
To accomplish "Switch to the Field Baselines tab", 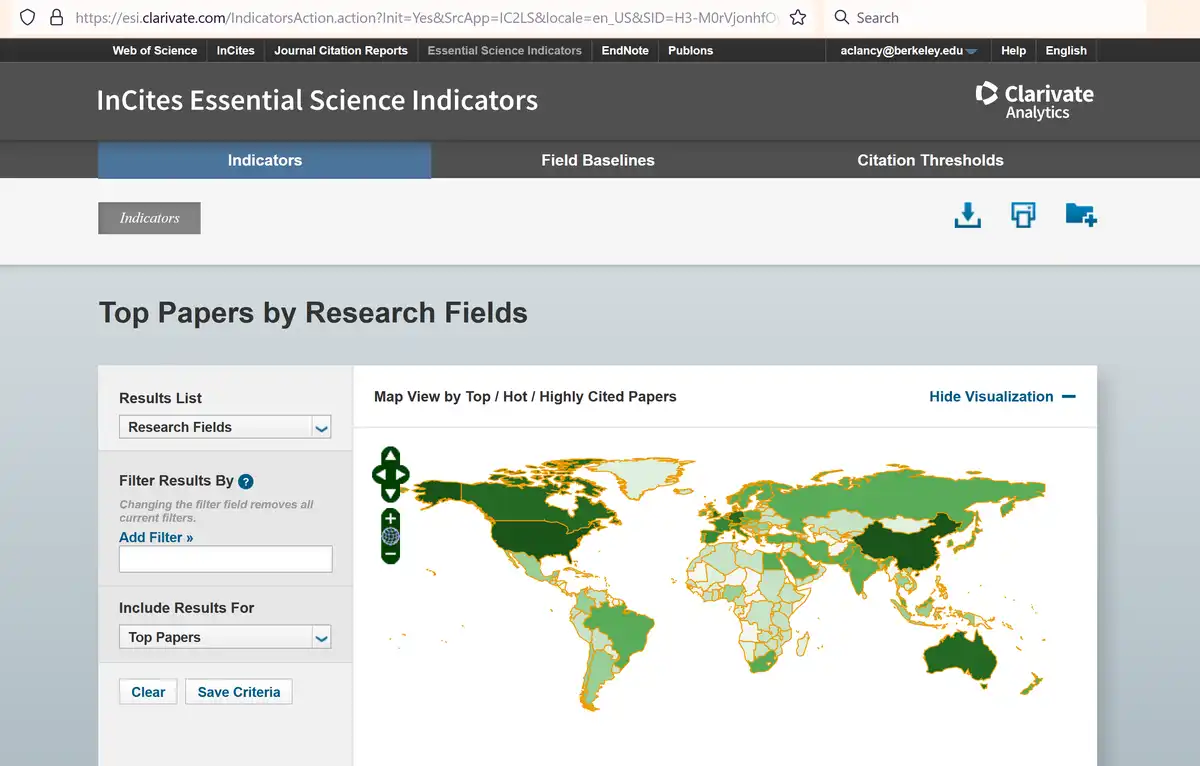I will pyautogui.click(x=598, y=160).
